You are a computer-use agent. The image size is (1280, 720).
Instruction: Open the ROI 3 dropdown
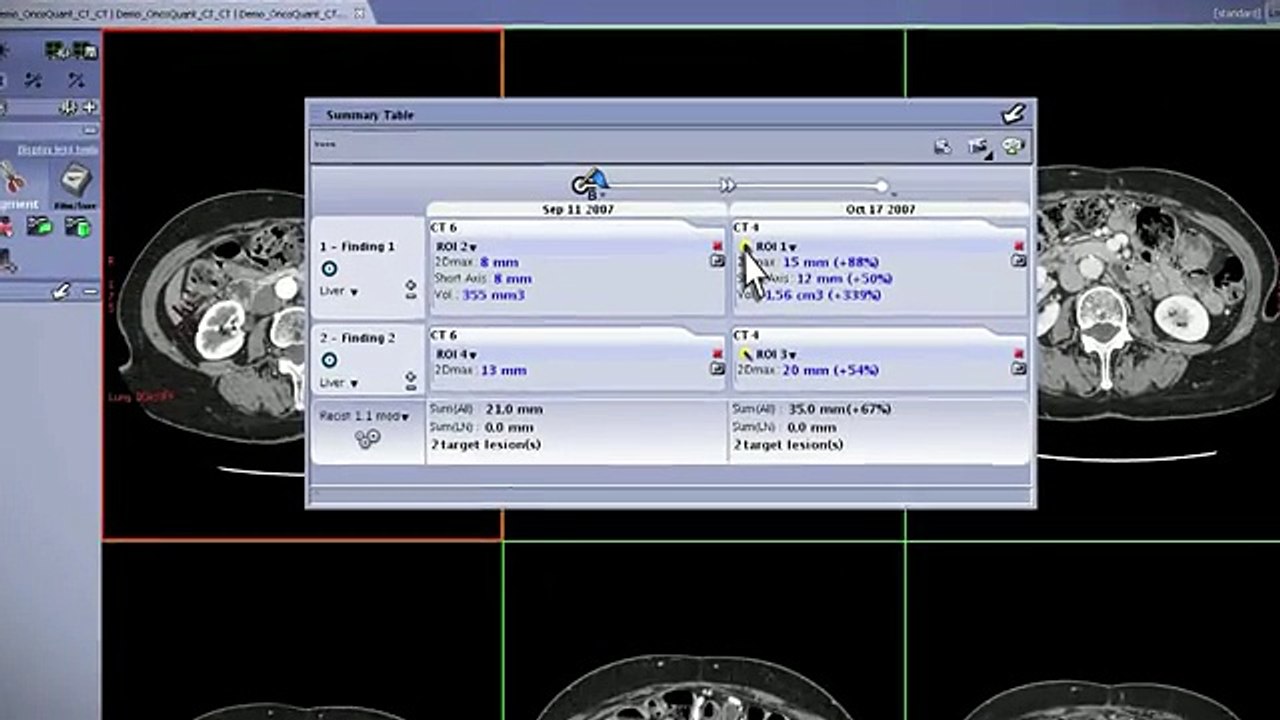pos(776,354)
